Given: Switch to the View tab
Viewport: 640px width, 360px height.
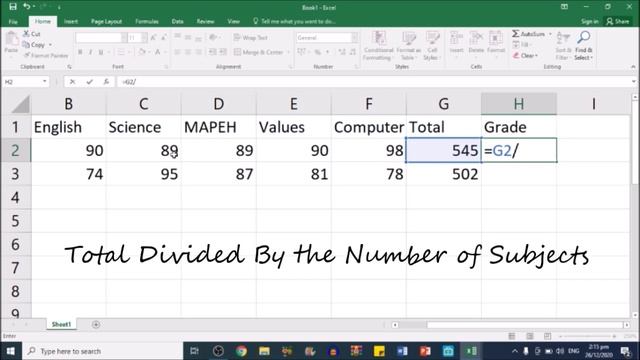Looking at the screenshot, I should point(233,21).
